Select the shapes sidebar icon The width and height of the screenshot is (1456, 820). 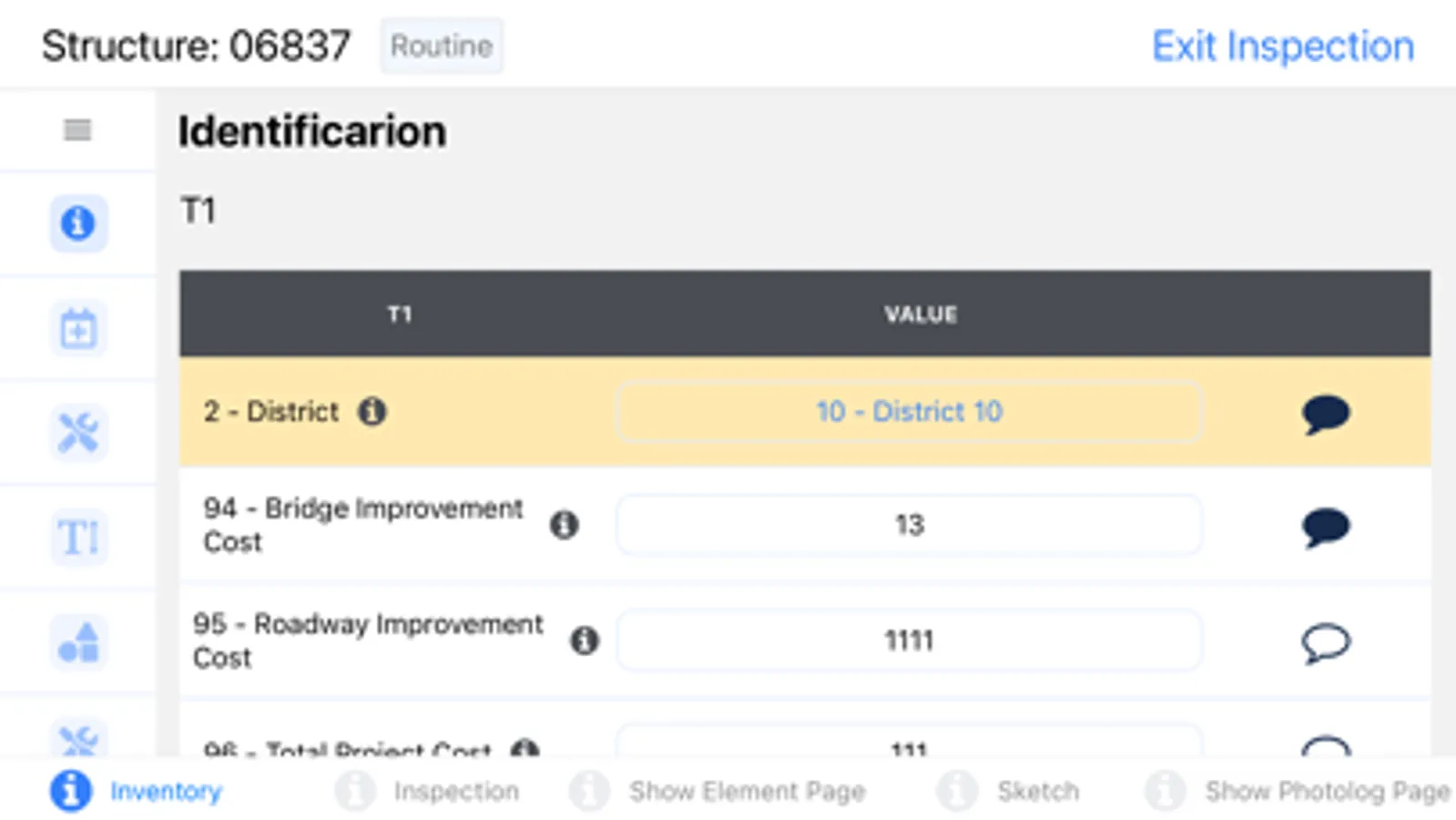(x=78, y=642)
